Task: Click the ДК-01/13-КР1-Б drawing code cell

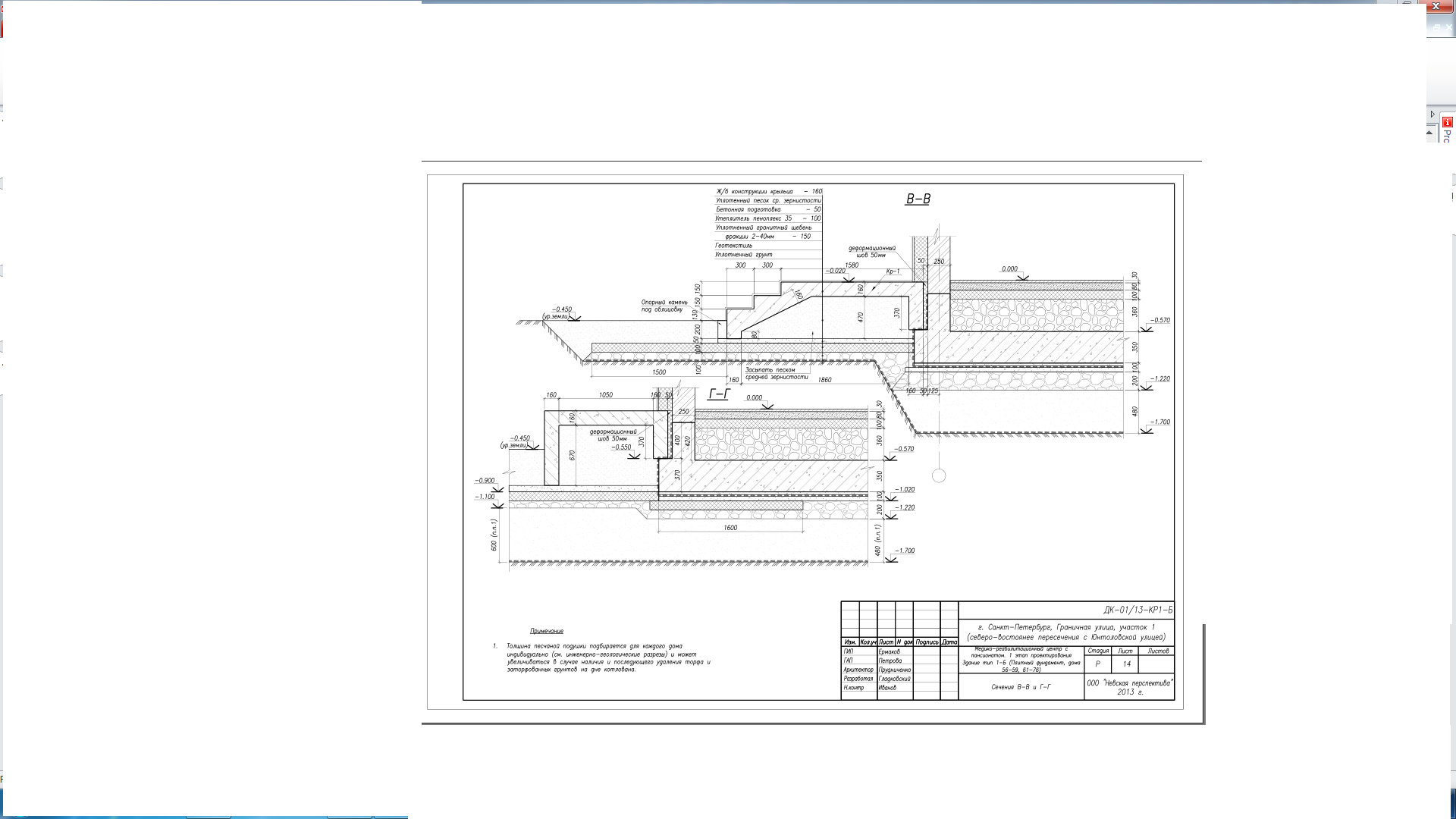Action: point(1137,610)
